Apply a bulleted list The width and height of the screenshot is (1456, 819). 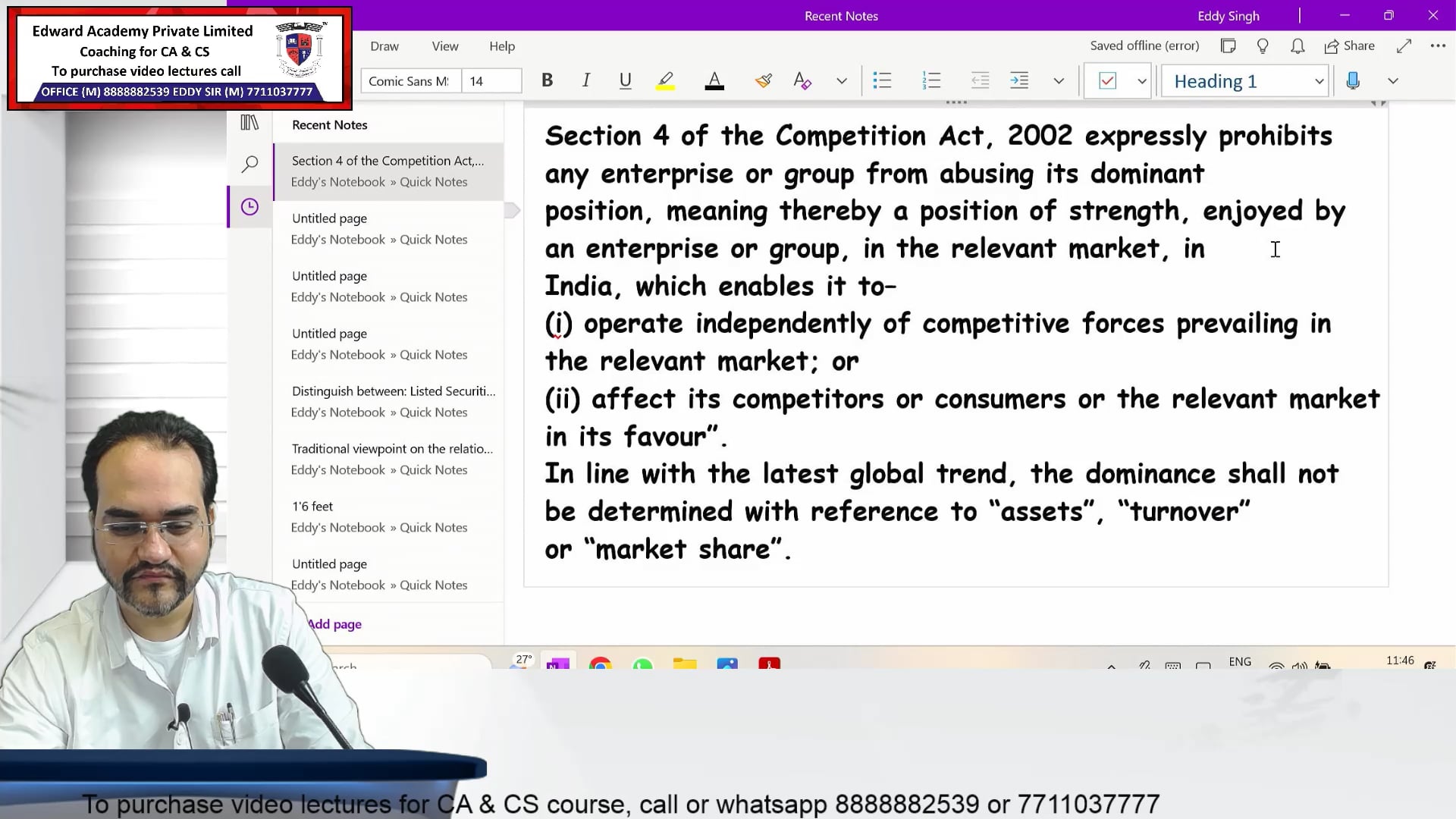[x=882, y=80]
